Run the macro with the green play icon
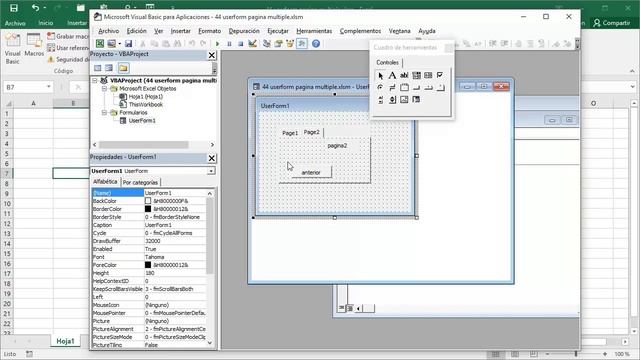 (x=217, y=43)
